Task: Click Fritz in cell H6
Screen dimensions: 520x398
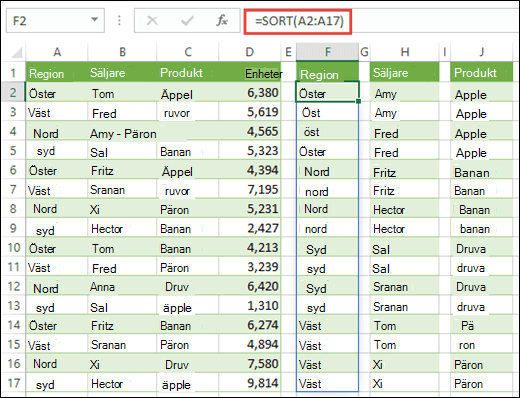Action: 384,173
